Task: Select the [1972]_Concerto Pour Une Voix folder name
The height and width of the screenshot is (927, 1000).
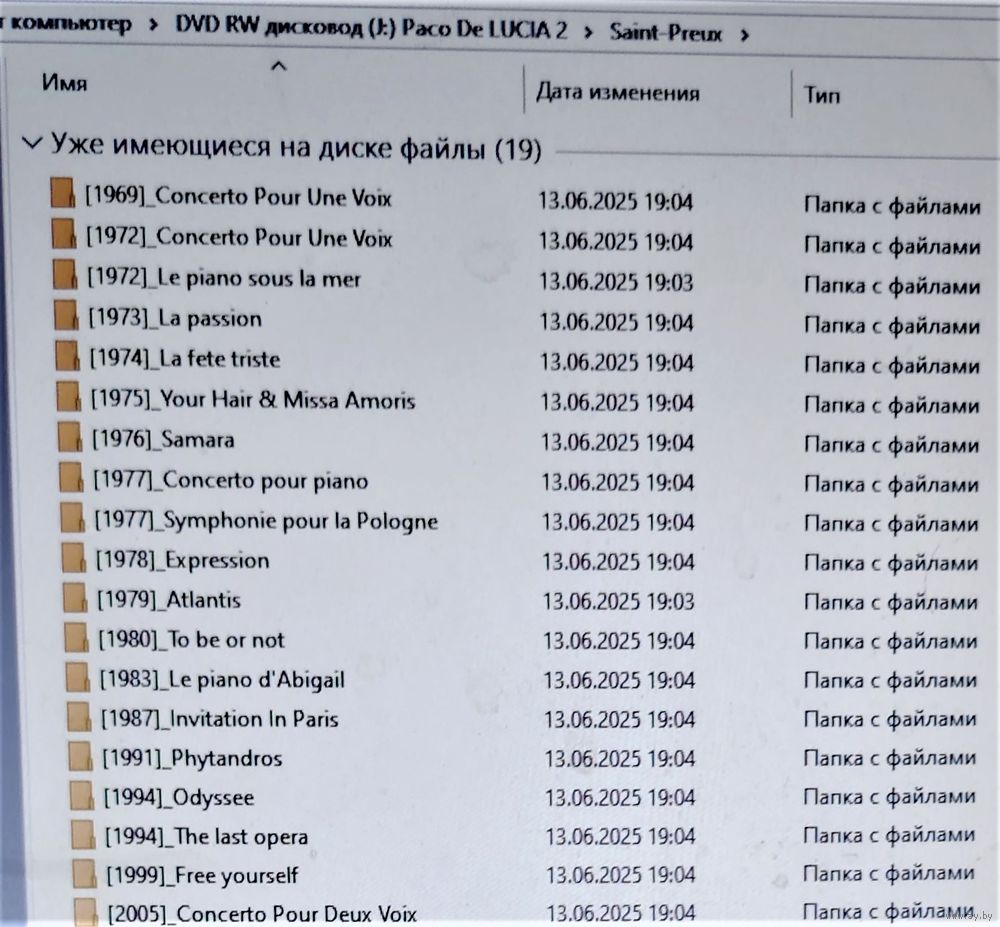Action: [x=239, y=237]
